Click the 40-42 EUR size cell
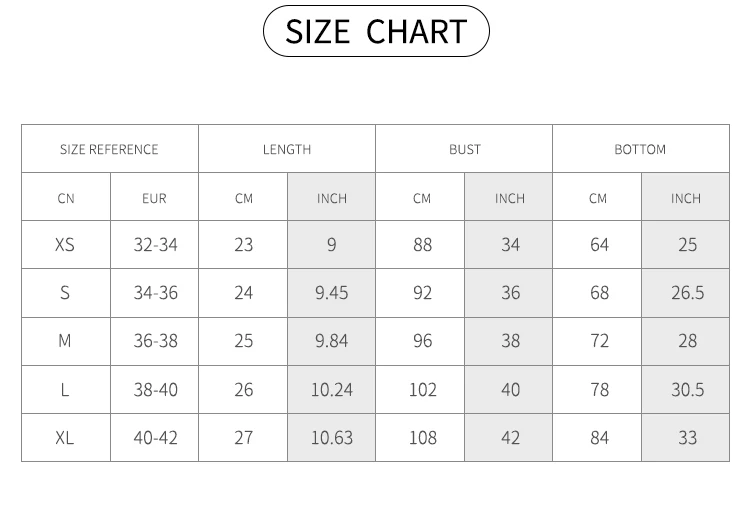 tap(155, 438)
